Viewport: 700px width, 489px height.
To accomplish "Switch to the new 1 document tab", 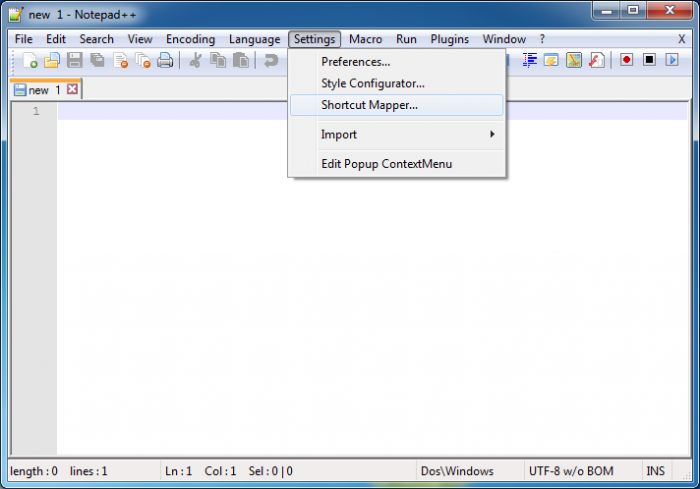I will point(46,90).
